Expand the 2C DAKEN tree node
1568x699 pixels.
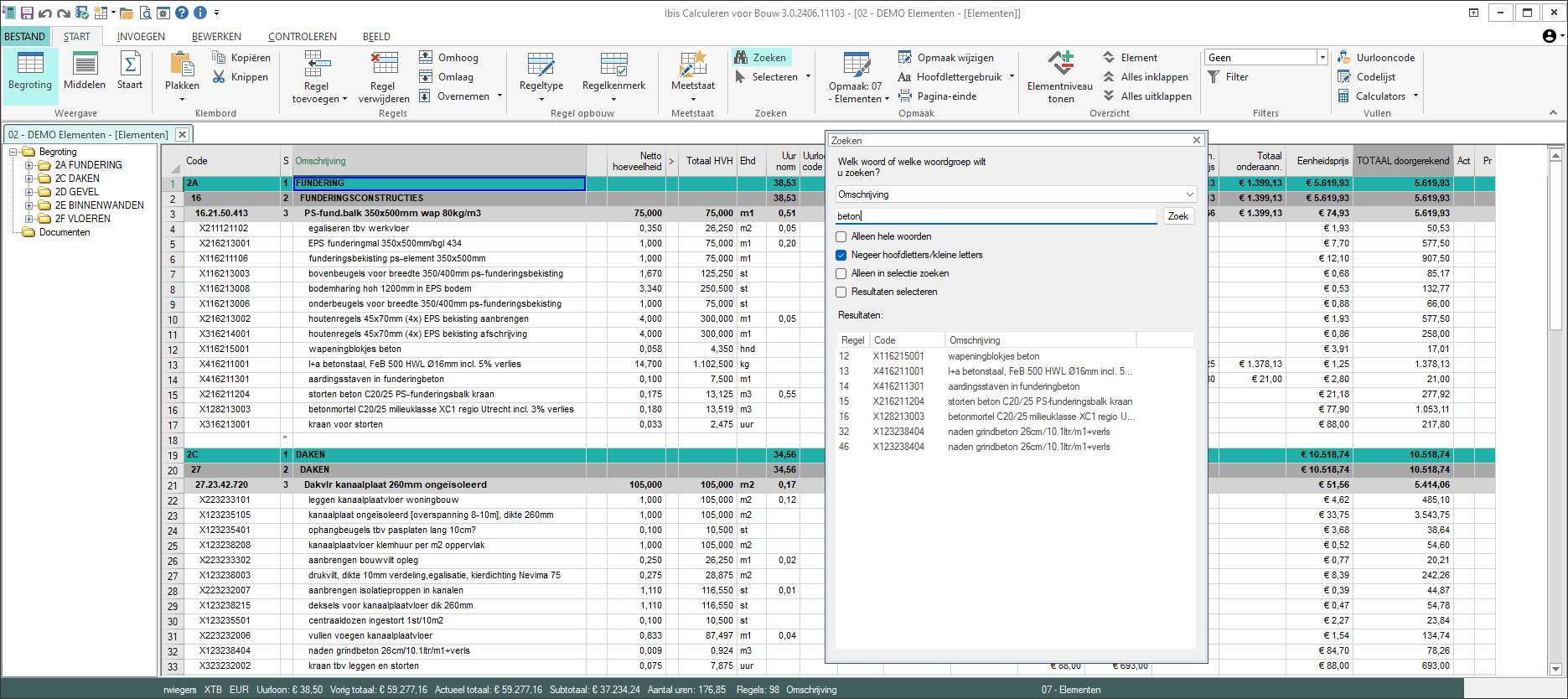[29, 179]
